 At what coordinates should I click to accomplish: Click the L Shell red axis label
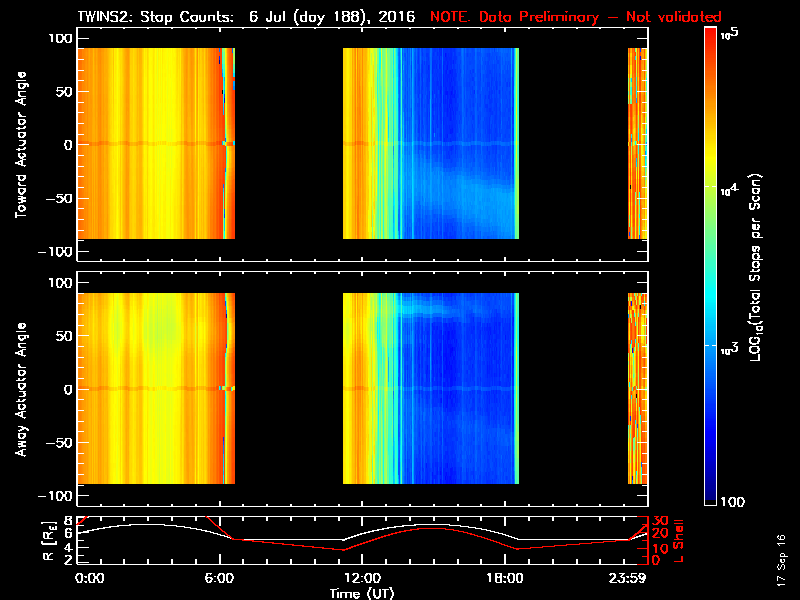click(x=678, y=541)
